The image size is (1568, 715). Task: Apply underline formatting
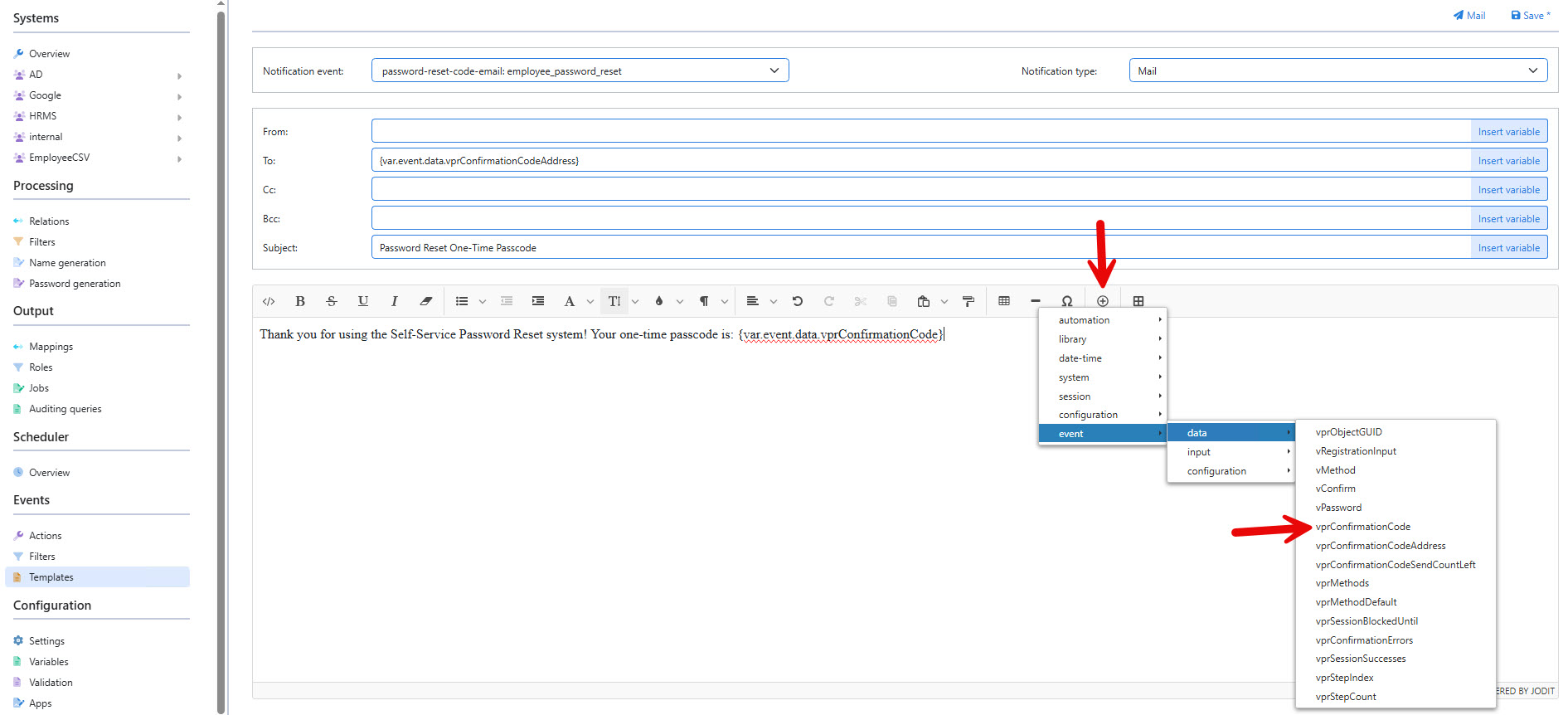click(x=363, y=301)
